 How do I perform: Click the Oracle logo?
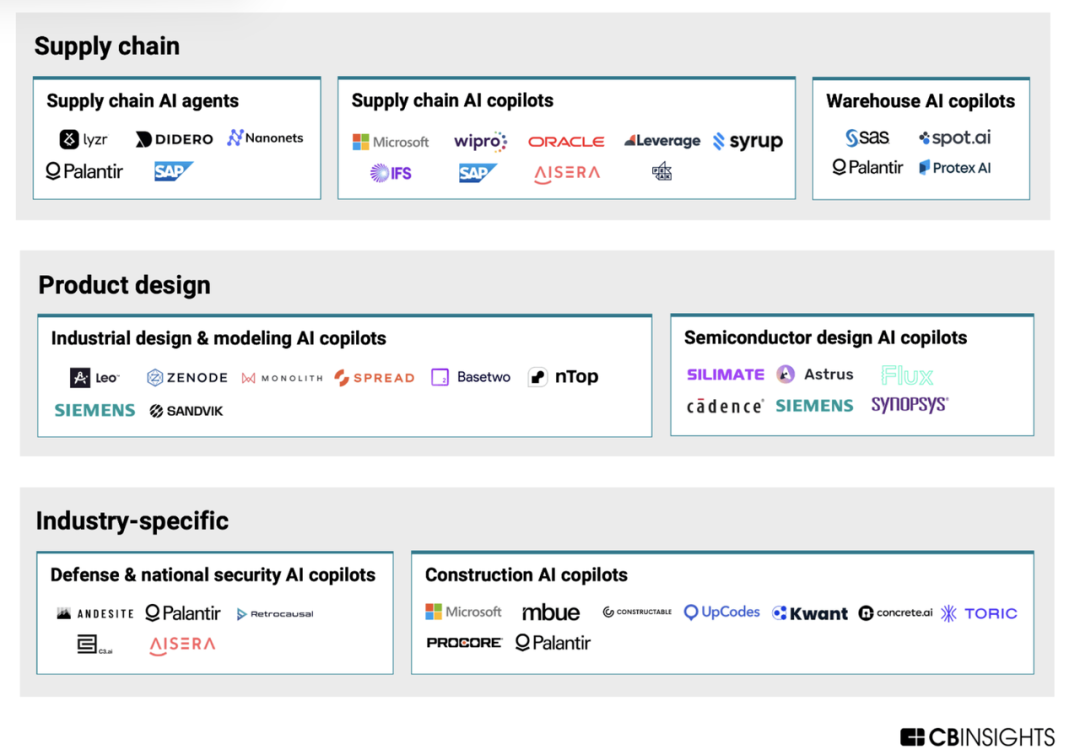click(x=566, y=142)
